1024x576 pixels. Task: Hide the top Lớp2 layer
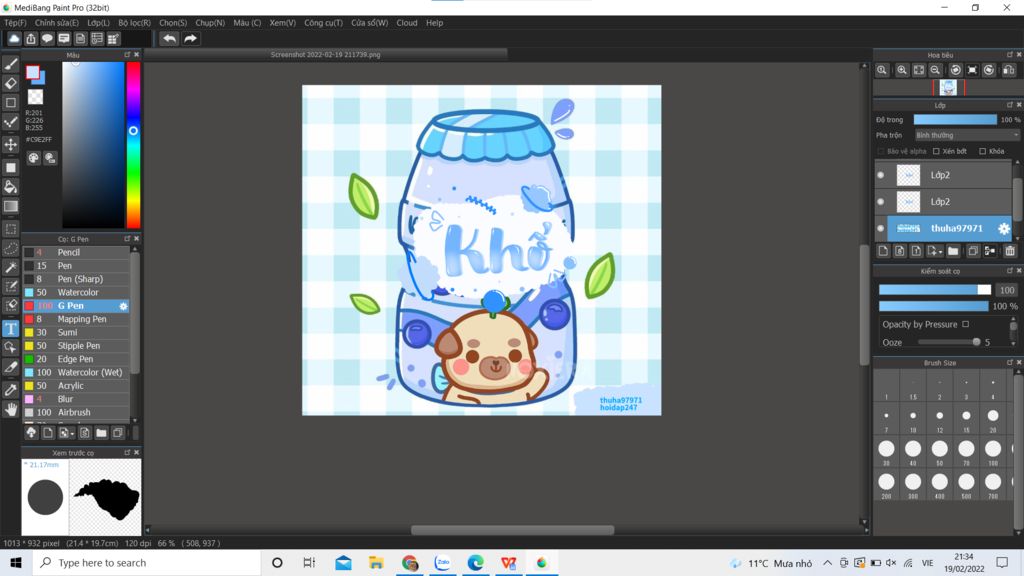880,175
